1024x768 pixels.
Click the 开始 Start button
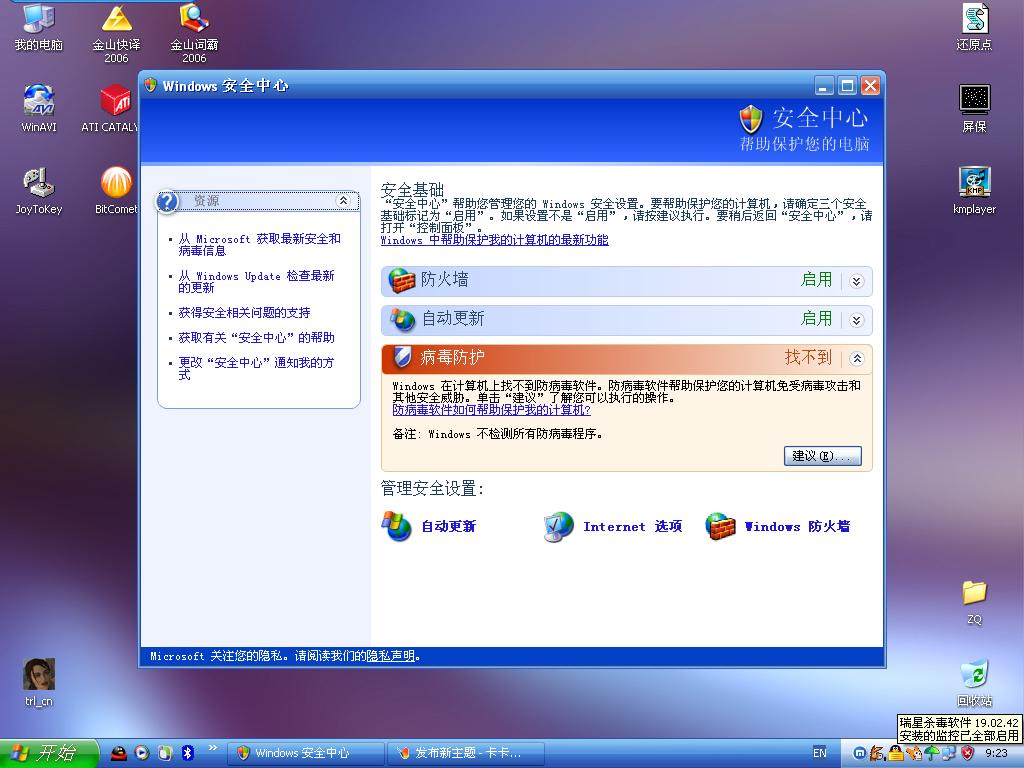coord(49,753)
